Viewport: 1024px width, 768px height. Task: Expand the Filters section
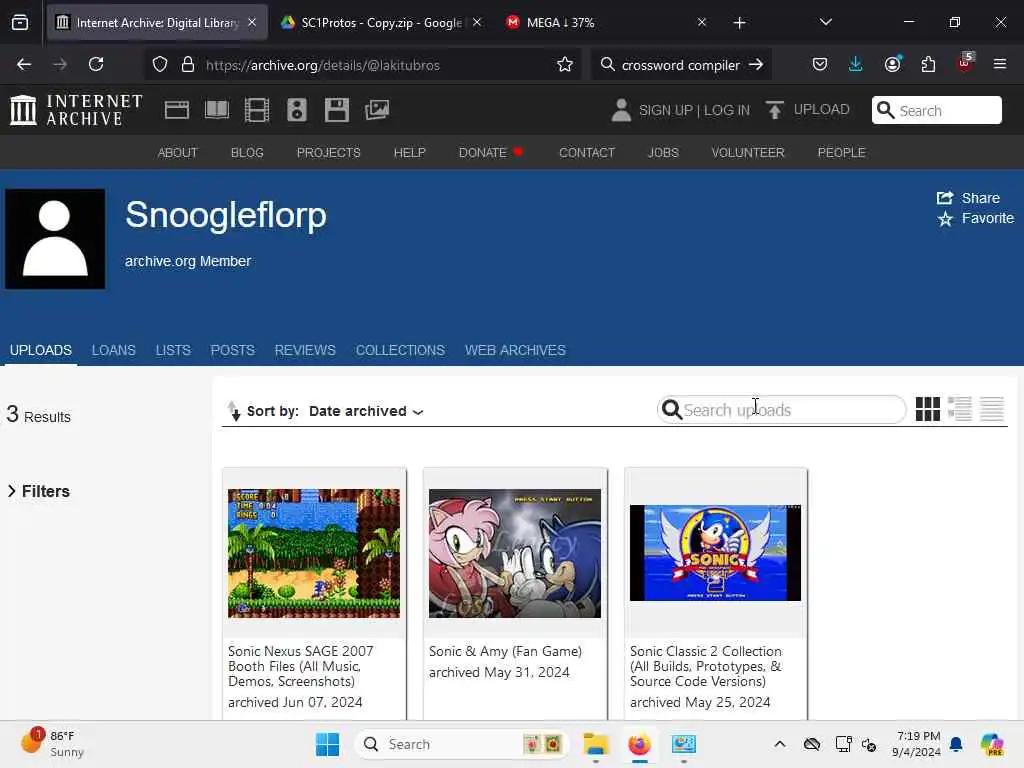pos(39,491)
